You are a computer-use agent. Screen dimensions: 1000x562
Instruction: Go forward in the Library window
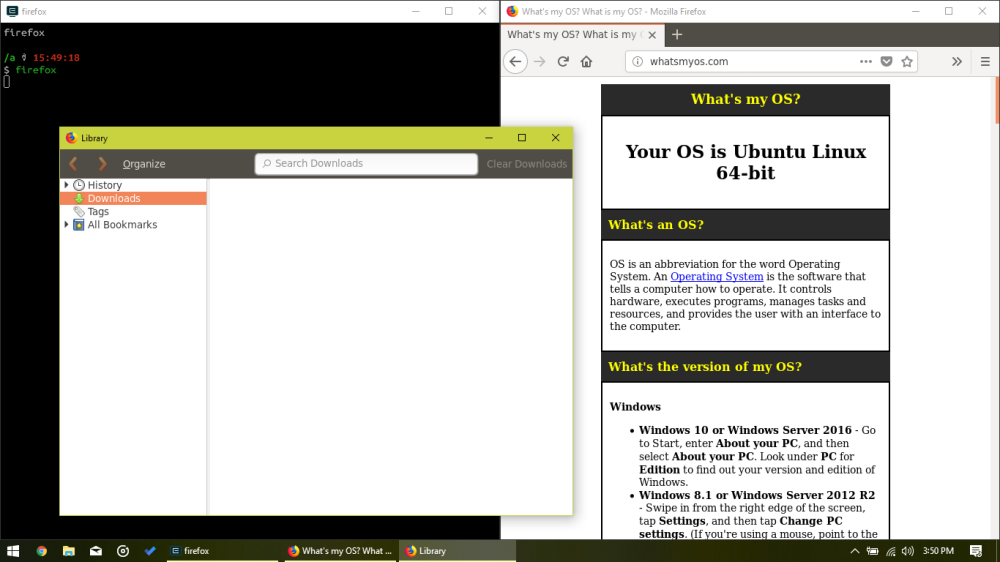pos(102,164)
